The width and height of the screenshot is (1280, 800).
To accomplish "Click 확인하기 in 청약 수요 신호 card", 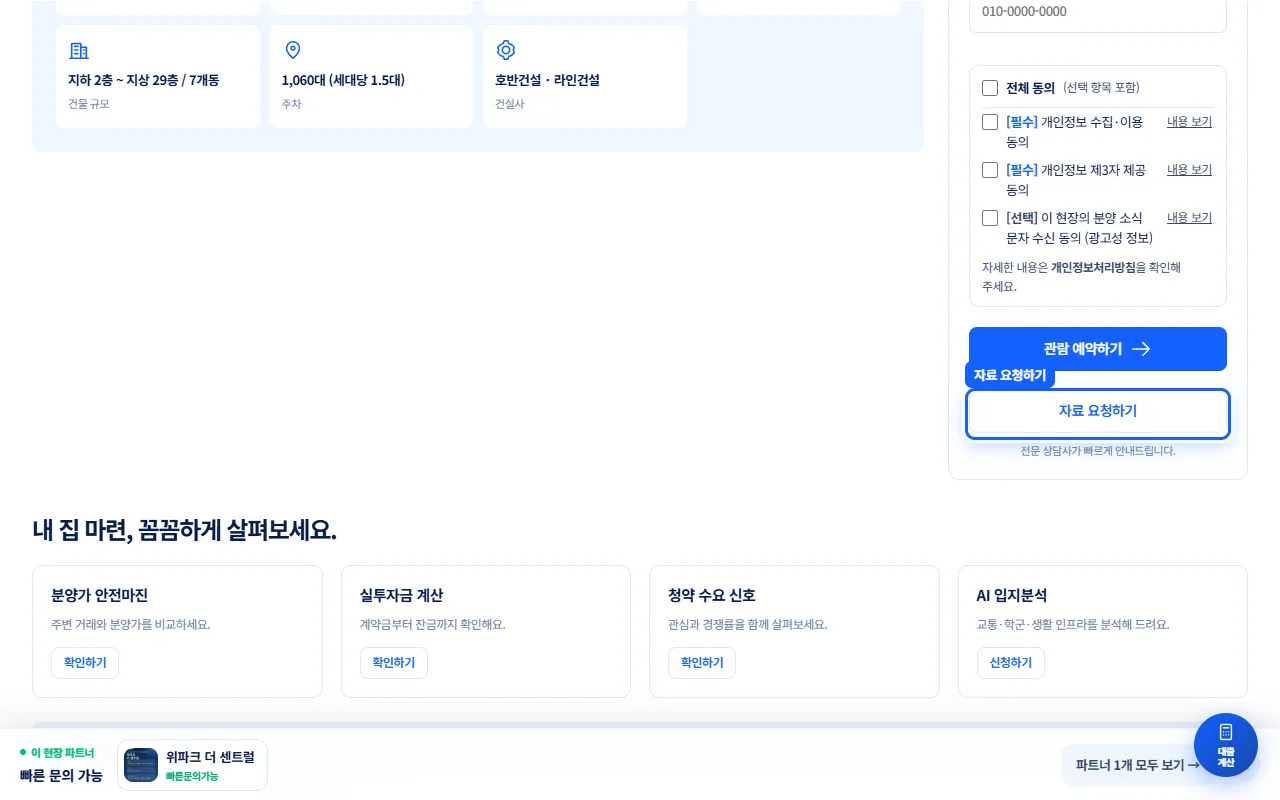I will (x=702, y=663).
